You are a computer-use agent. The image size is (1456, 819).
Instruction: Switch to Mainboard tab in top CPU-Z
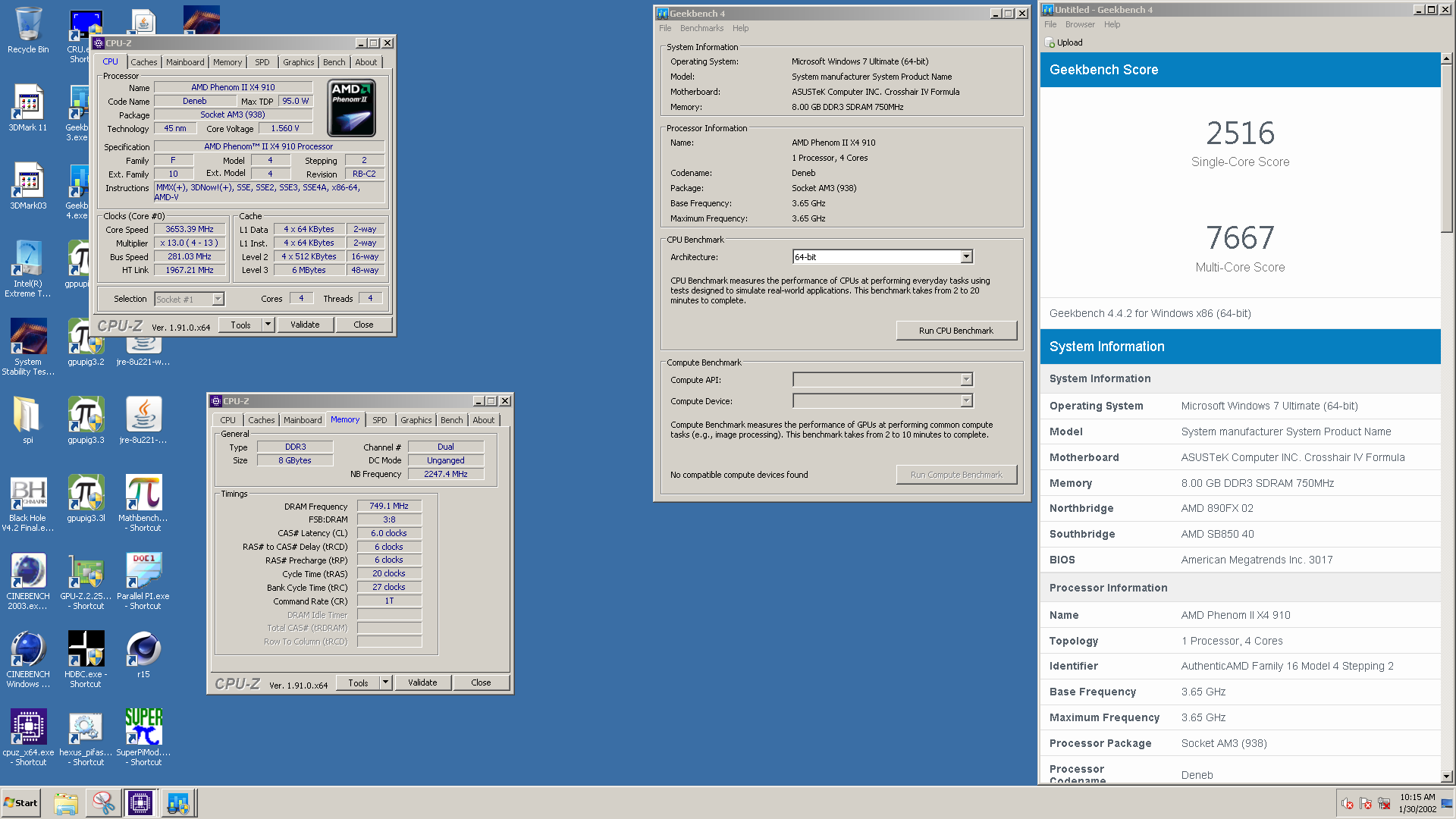tap(185, 62)
